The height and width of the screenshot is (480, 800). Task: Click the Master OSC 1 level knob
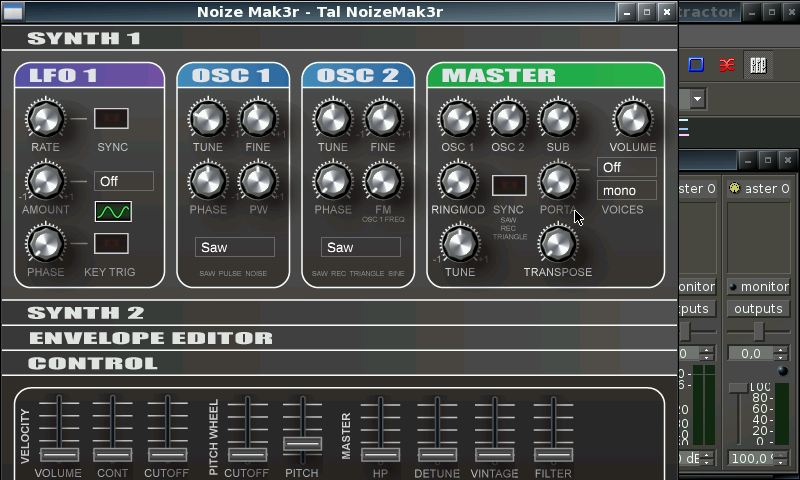tap(458, 118)
